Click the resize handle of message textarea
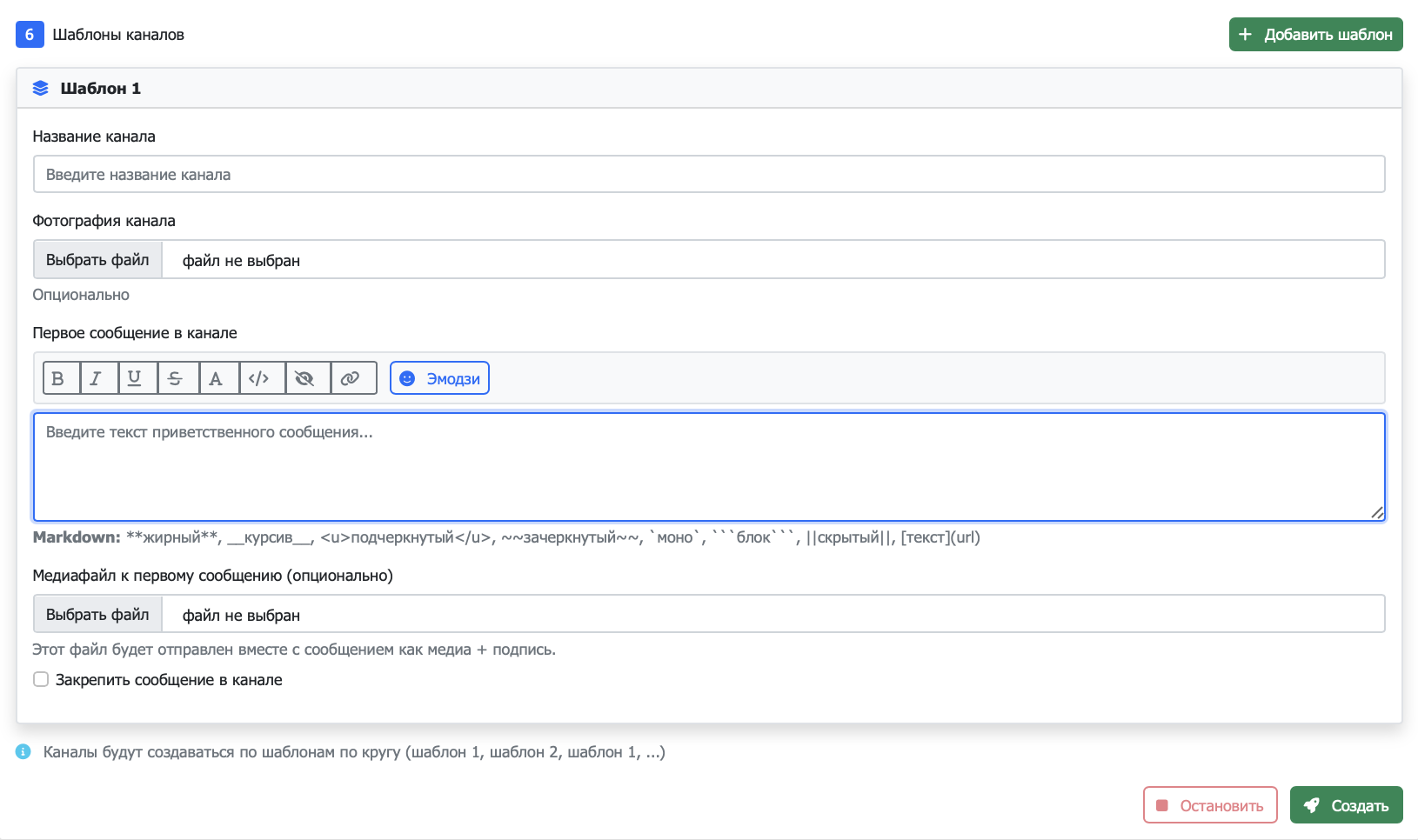This screenshot has width=1418, height=840. (x=1376, y=512)
